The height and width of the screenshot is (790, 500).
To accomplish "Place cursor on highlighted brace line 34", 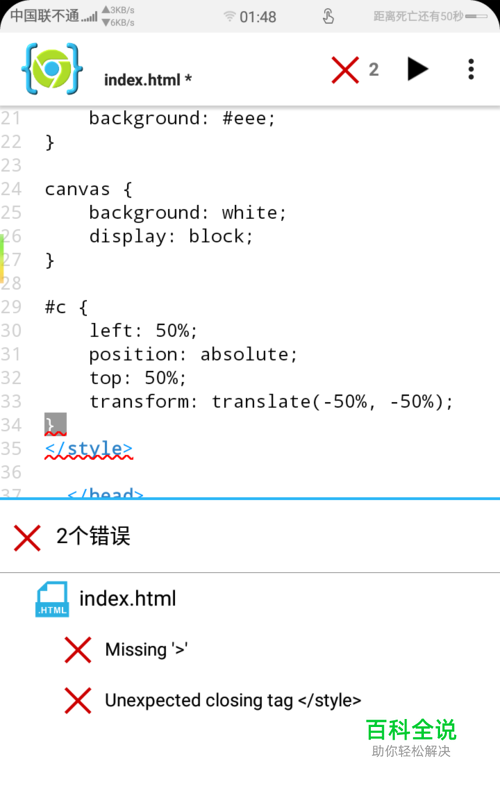I will coord(55,424).
